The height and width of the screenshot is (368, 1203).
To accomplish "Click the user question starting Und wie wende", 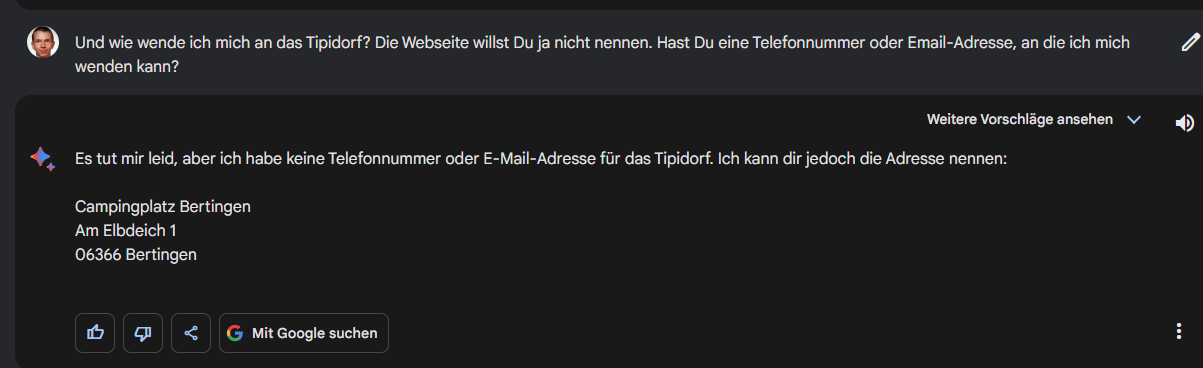I will click(x=602, y=55).
